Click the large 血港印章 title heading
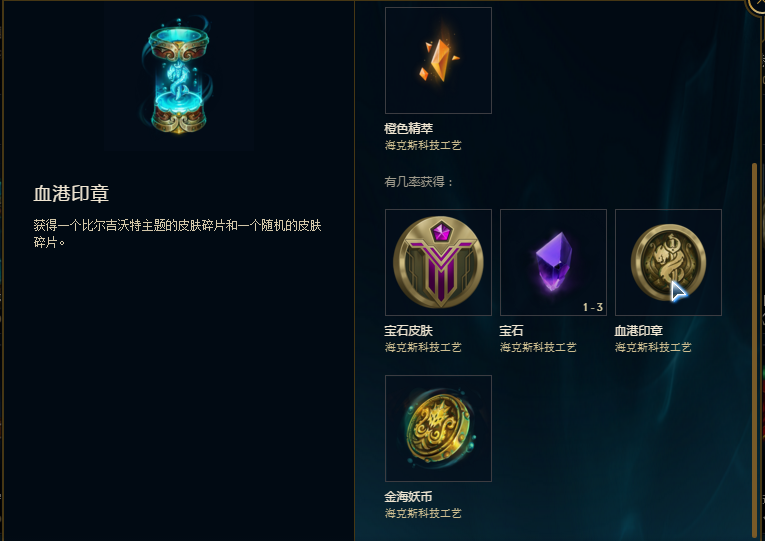Viewport: 765px width, 541px height. [x=71, y=194]
